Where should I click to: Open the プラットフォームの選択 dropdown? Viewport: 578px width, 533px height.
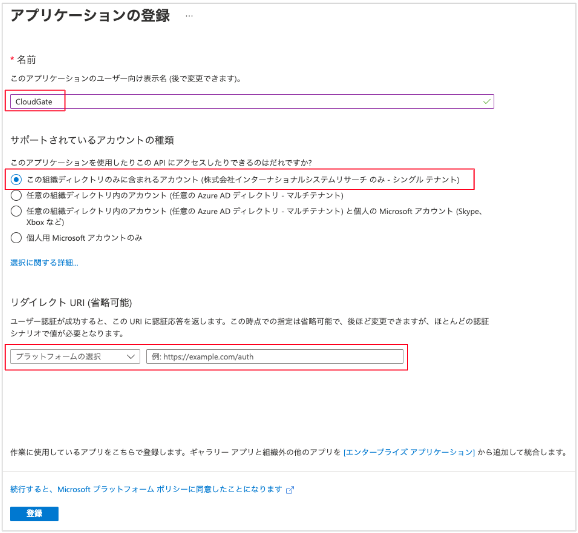[75, 356]
